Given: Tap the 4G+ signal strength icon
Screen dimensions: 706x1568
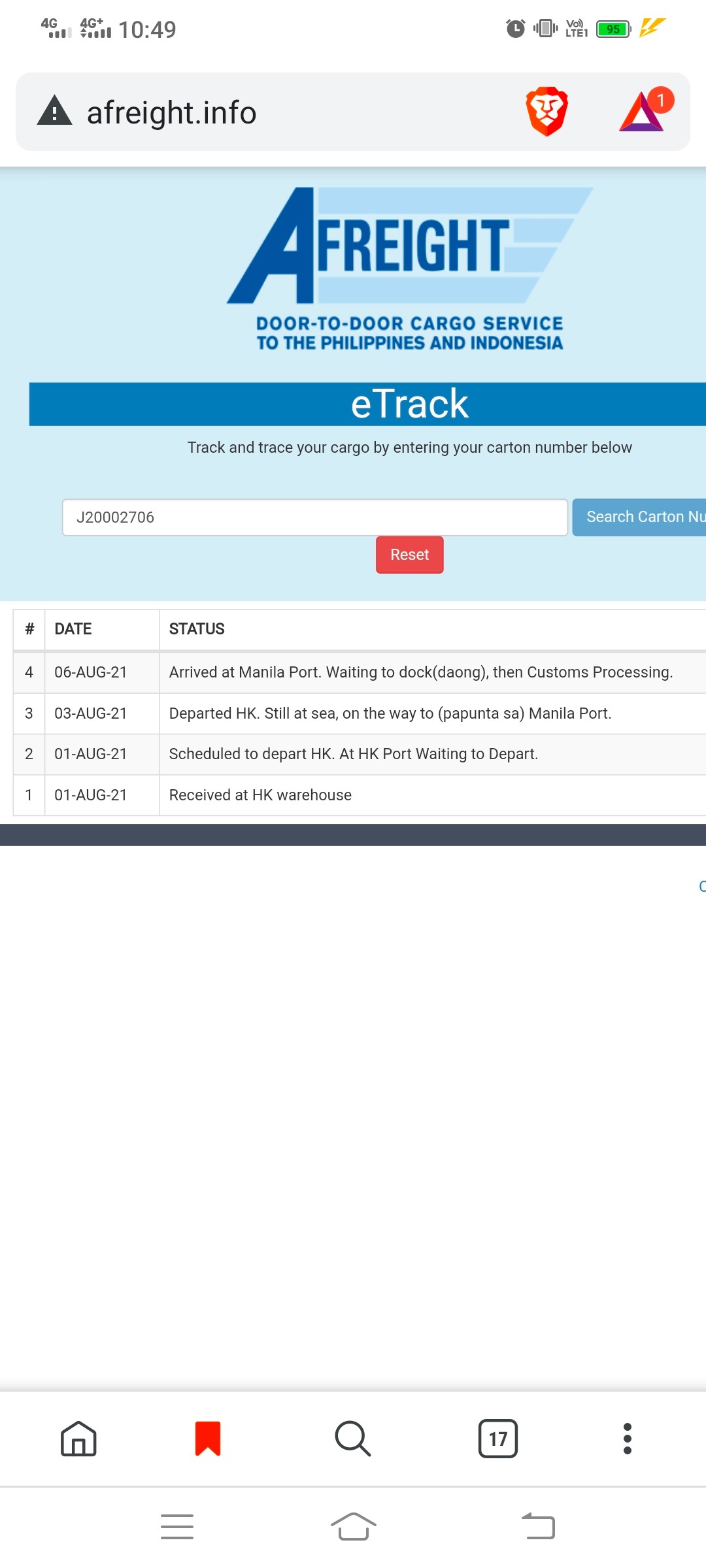Looking at the screenshot, I should 96,28.
